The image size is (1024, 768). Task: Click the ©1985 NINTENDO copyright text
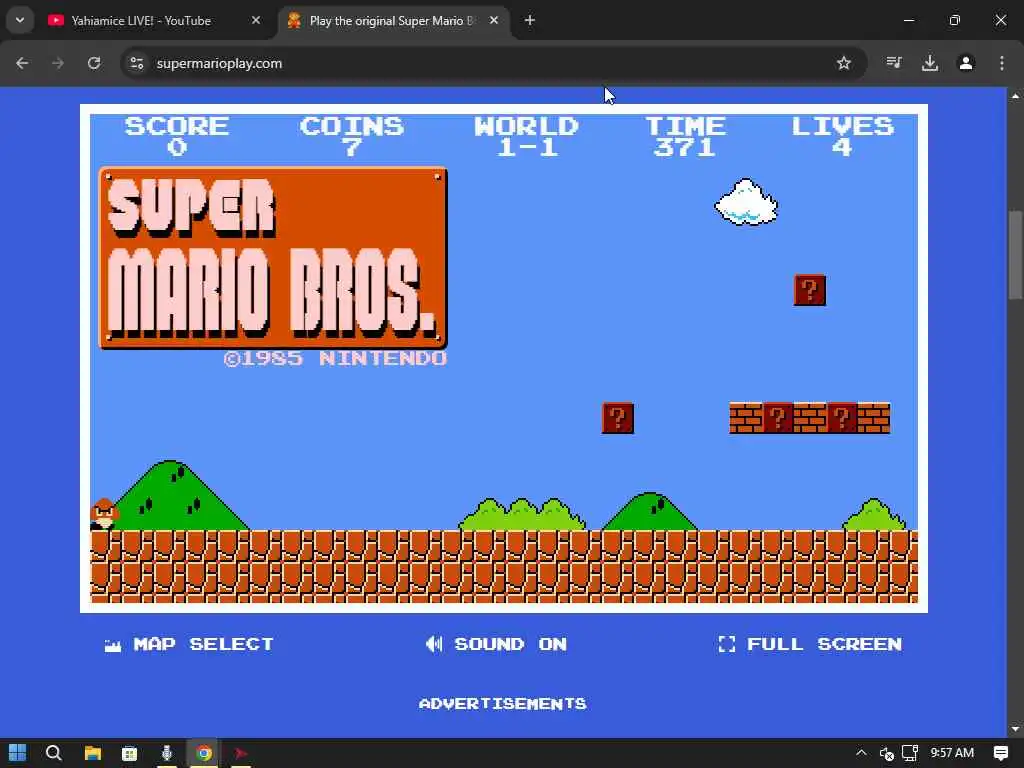335,359
